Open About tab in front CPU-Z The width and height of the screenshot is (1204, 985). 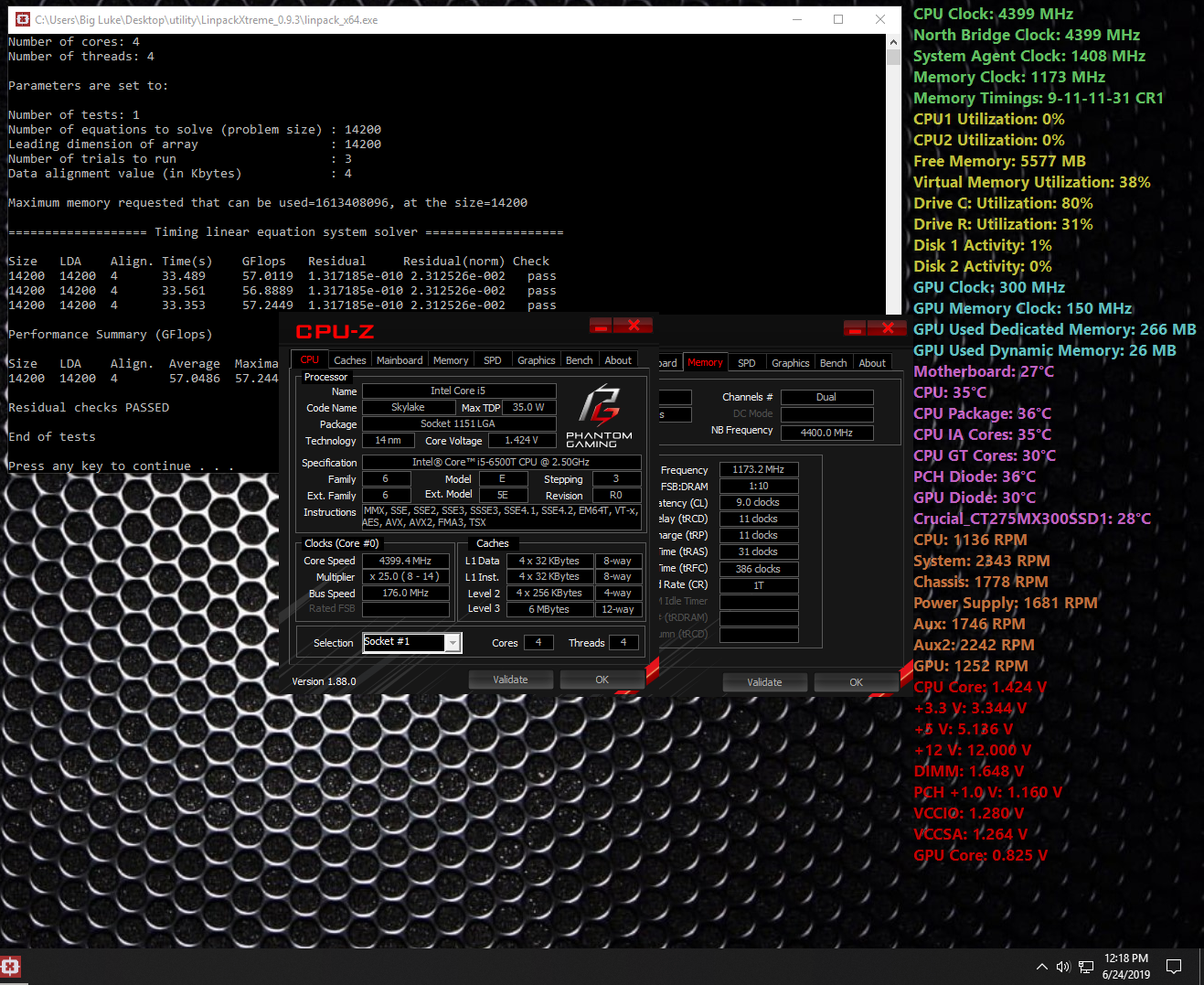[x=618, y=360]
